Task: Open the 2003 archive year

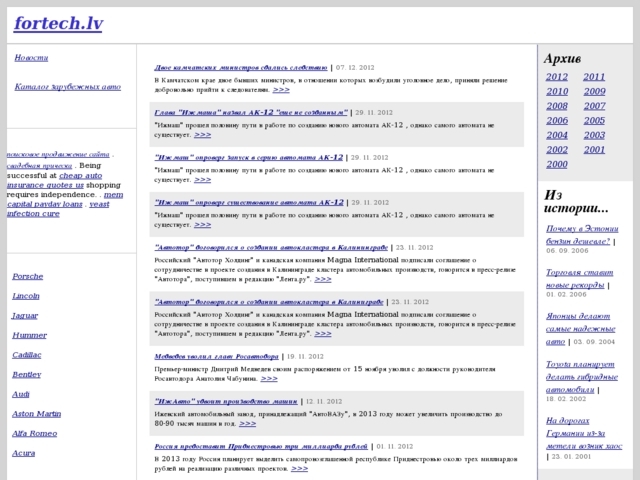Action: click(594, 135)
